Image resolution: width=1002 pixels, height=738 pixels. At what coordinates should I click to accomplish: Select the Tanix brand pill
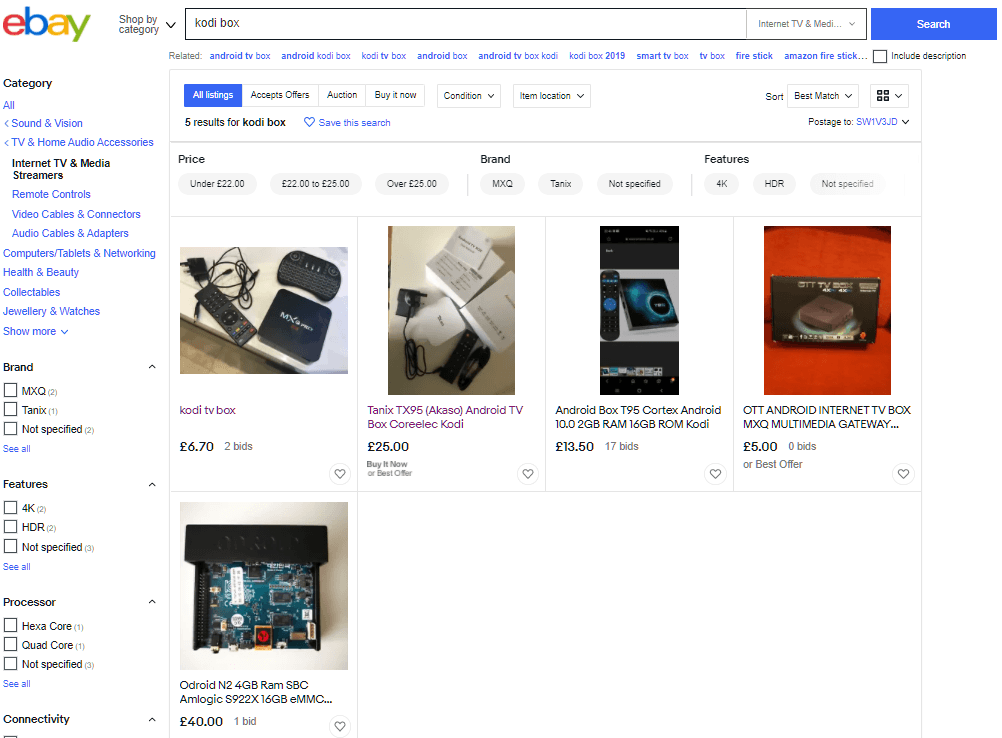click(560, 184)
